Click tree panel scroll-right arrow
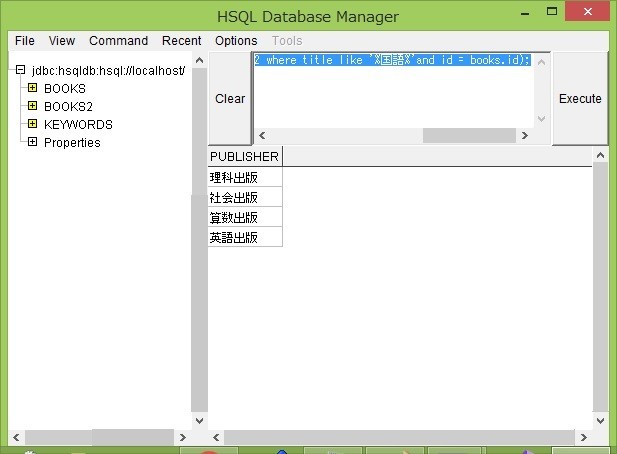617x454 pixels. point(183,437)
